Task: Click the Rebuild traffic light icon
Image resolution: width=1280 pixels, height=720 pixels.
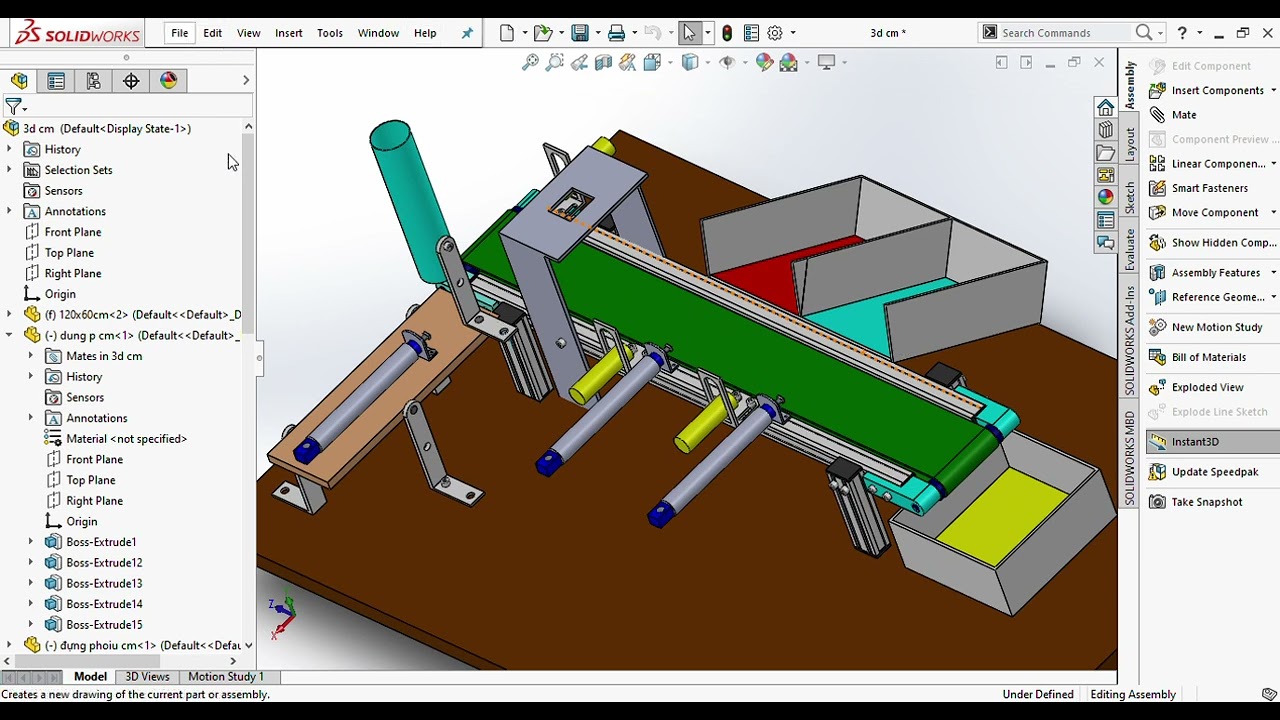Action: click(x=727, y=33)
